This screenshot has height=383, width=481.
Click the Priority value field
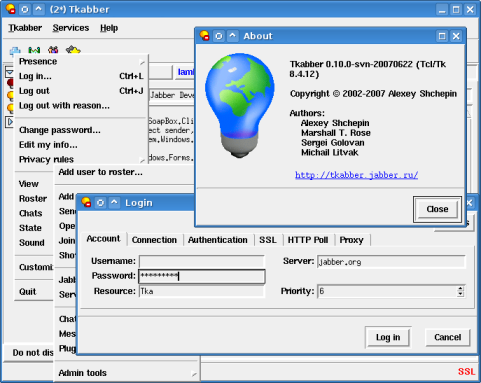coord(387,291)
